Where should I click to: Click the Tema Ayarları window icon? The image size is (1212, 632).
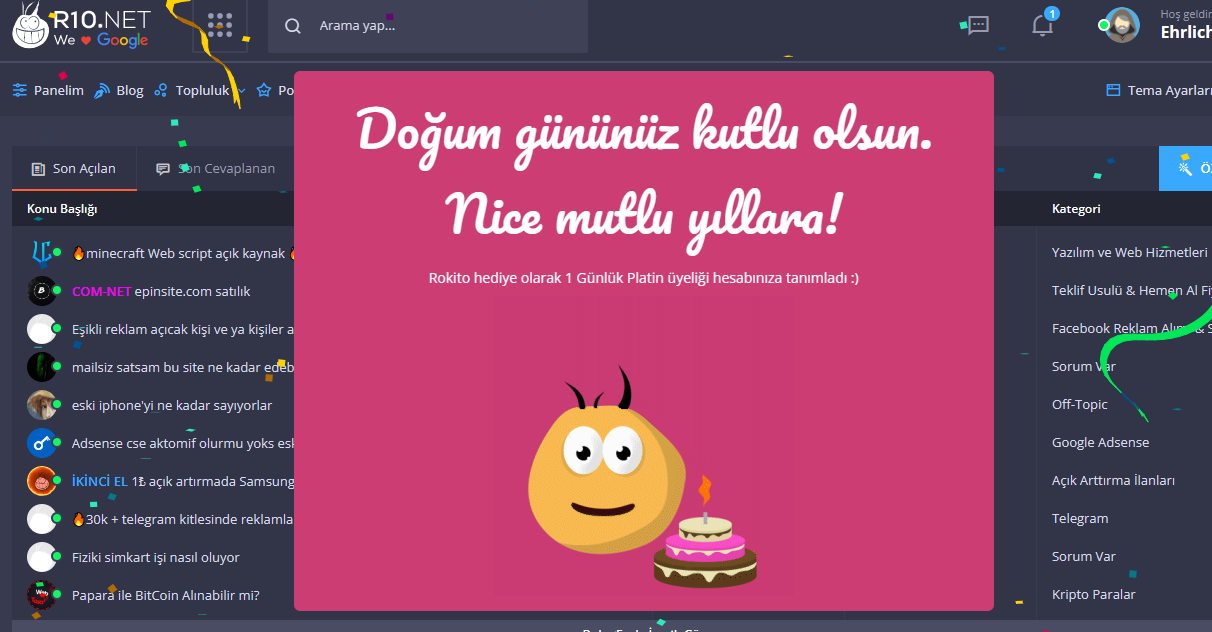click(x=1113, y=90)
